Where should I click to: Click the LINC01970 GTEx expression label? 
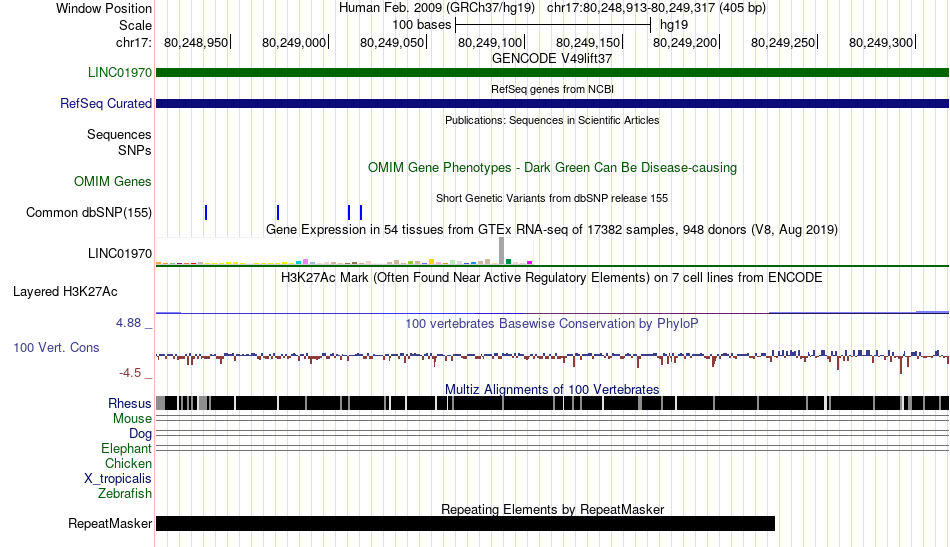click(119, 253)
